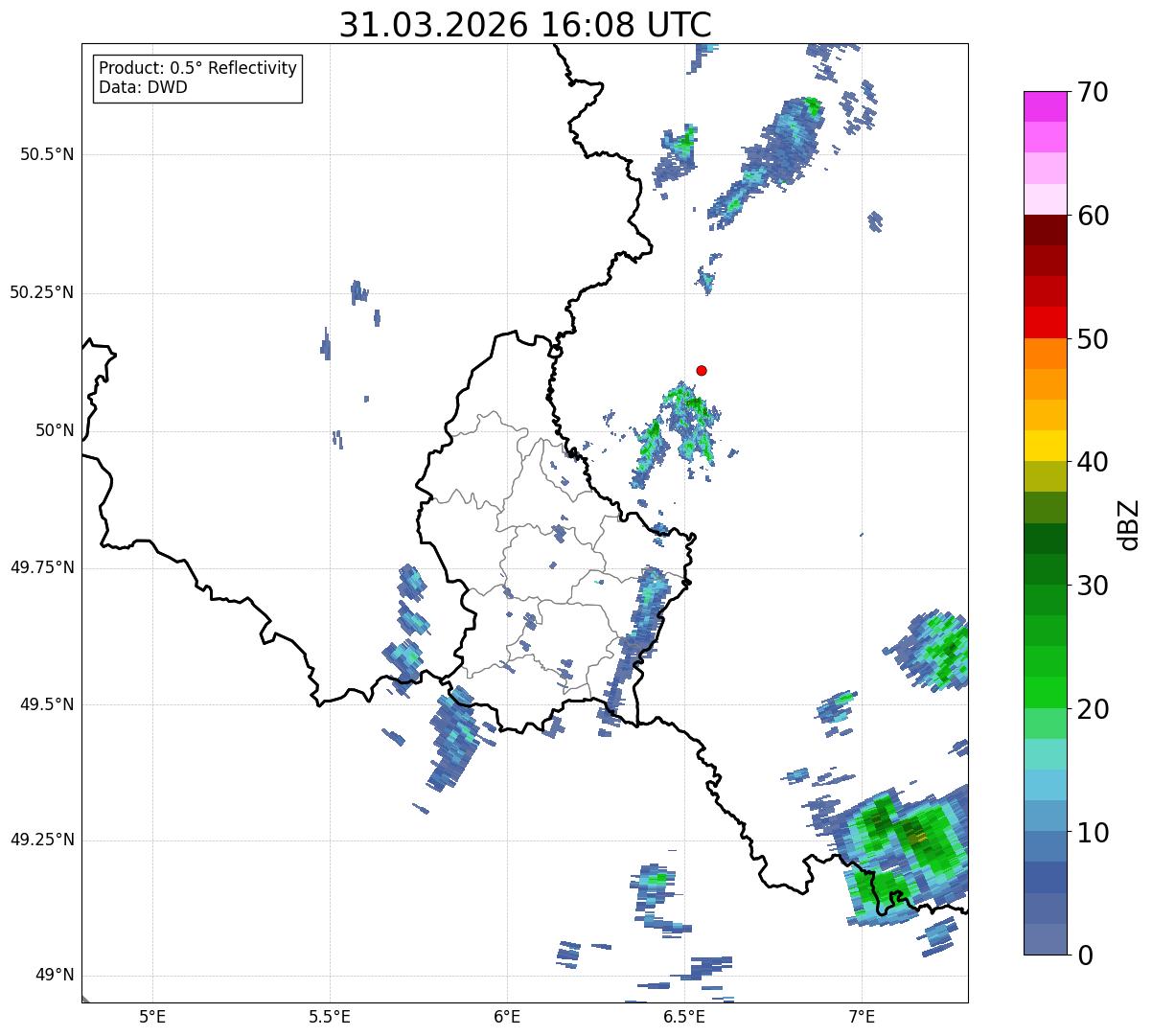Click the '49.75°N' latitude label

42,567
